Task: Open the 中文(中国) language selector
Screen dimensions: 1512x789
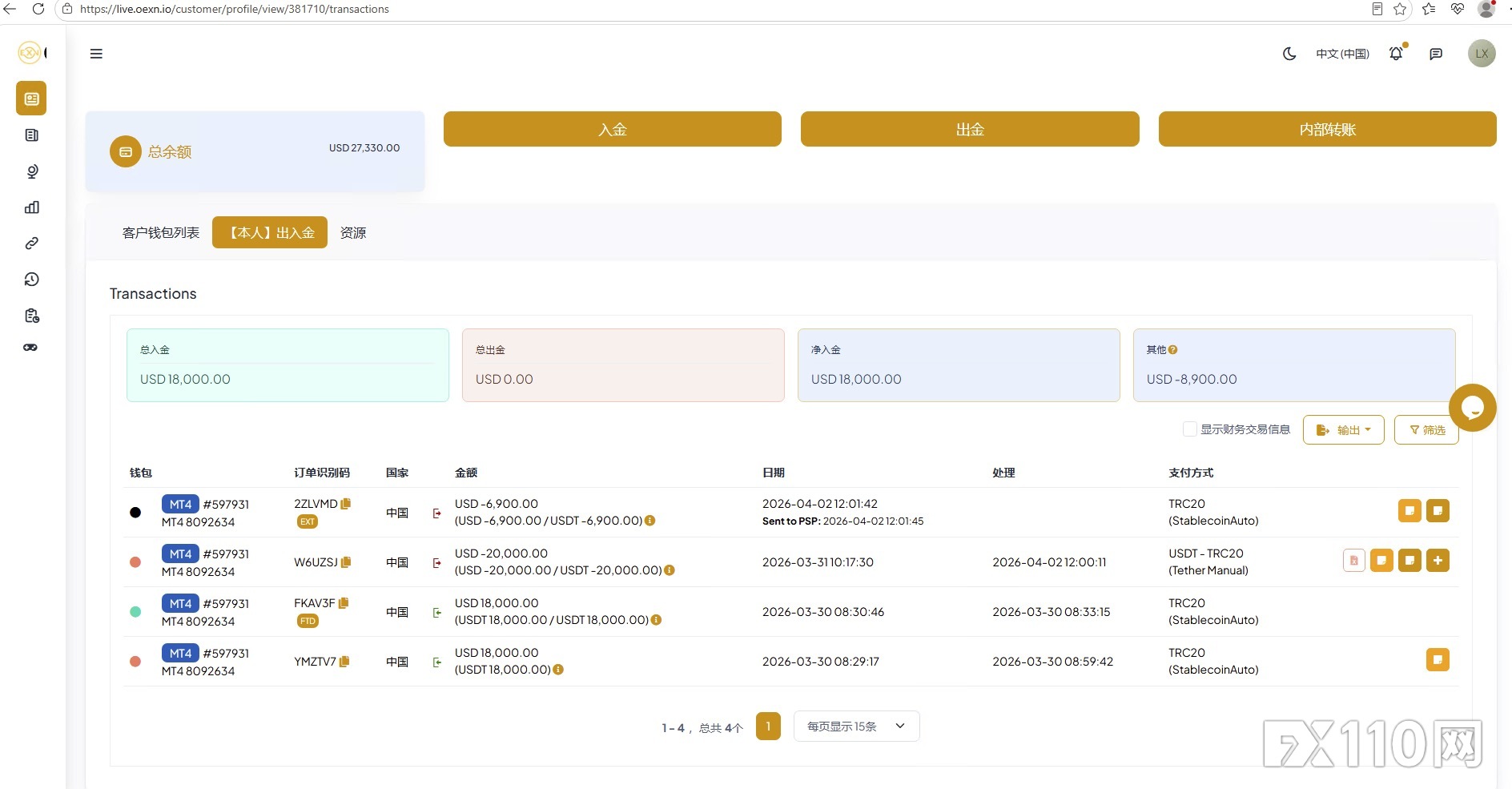Action: point(1342,54)
